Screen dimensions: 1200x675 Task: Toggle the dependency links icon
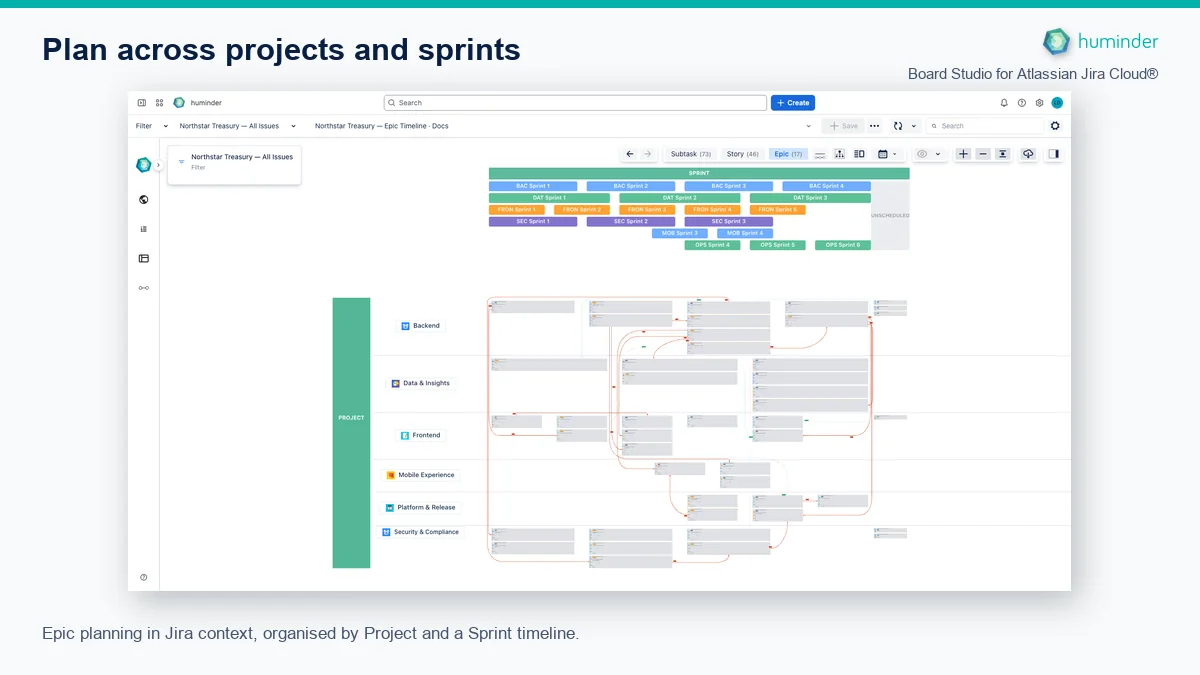(820, 154)
